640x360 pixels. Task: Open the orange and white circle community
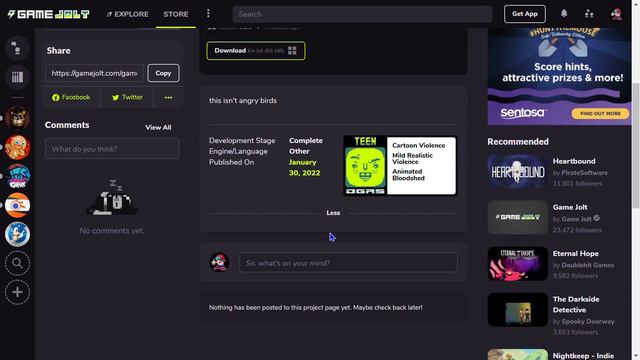click(17, 205)
